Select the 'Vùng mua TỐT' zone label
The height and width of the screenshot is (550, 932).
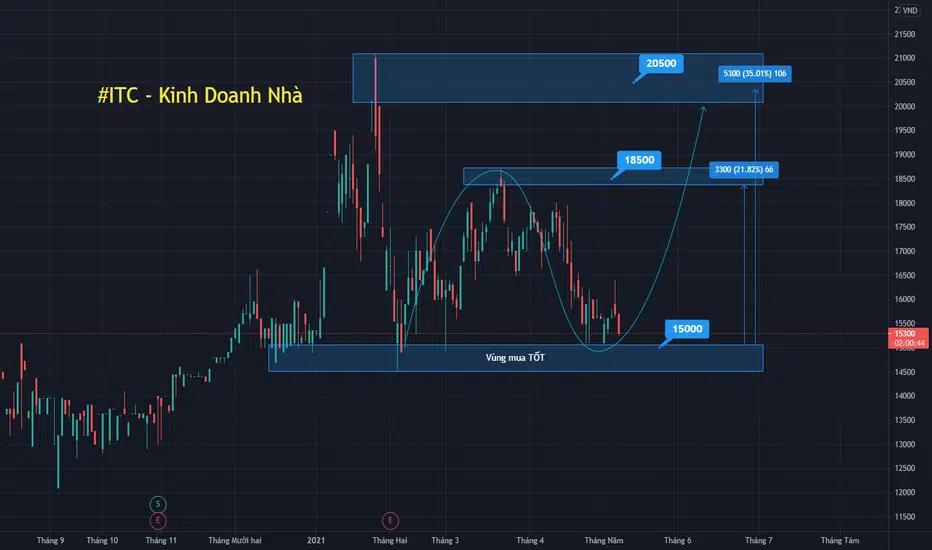515,357
